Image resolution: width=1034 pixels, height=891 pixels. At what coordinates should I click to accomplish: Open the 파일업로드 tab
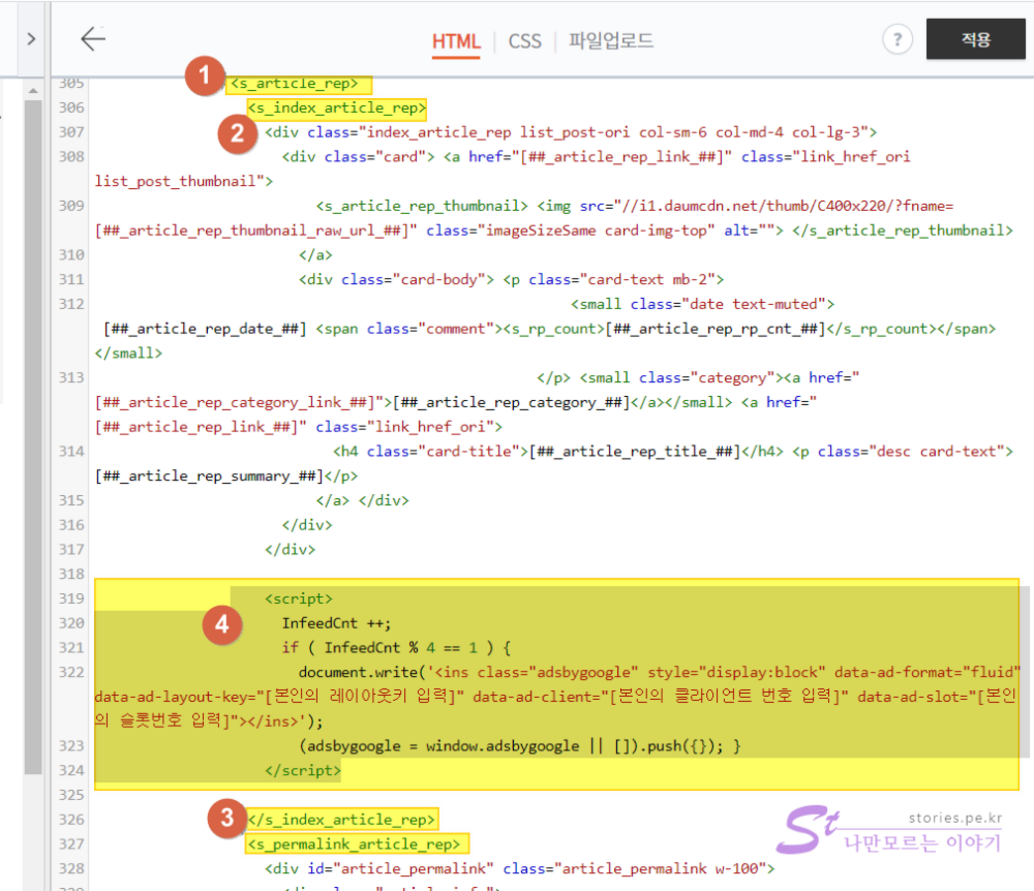click(610, 41)
